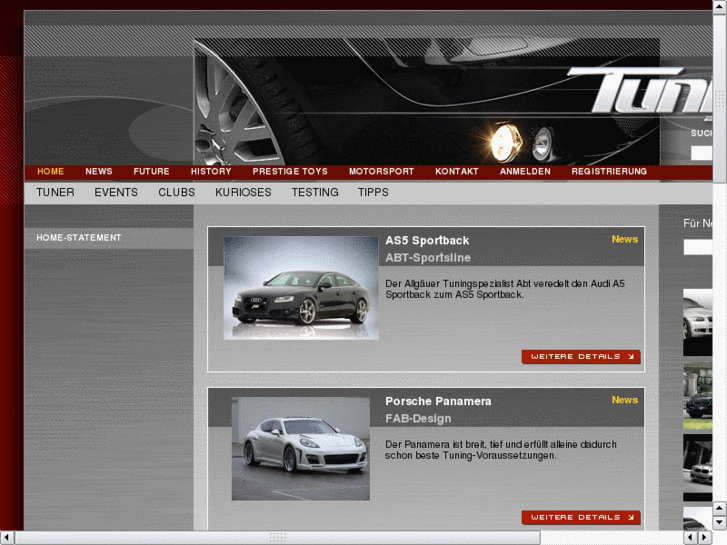
Task: Click the vertical scrollbar down arrow
Action: [720, 523]
